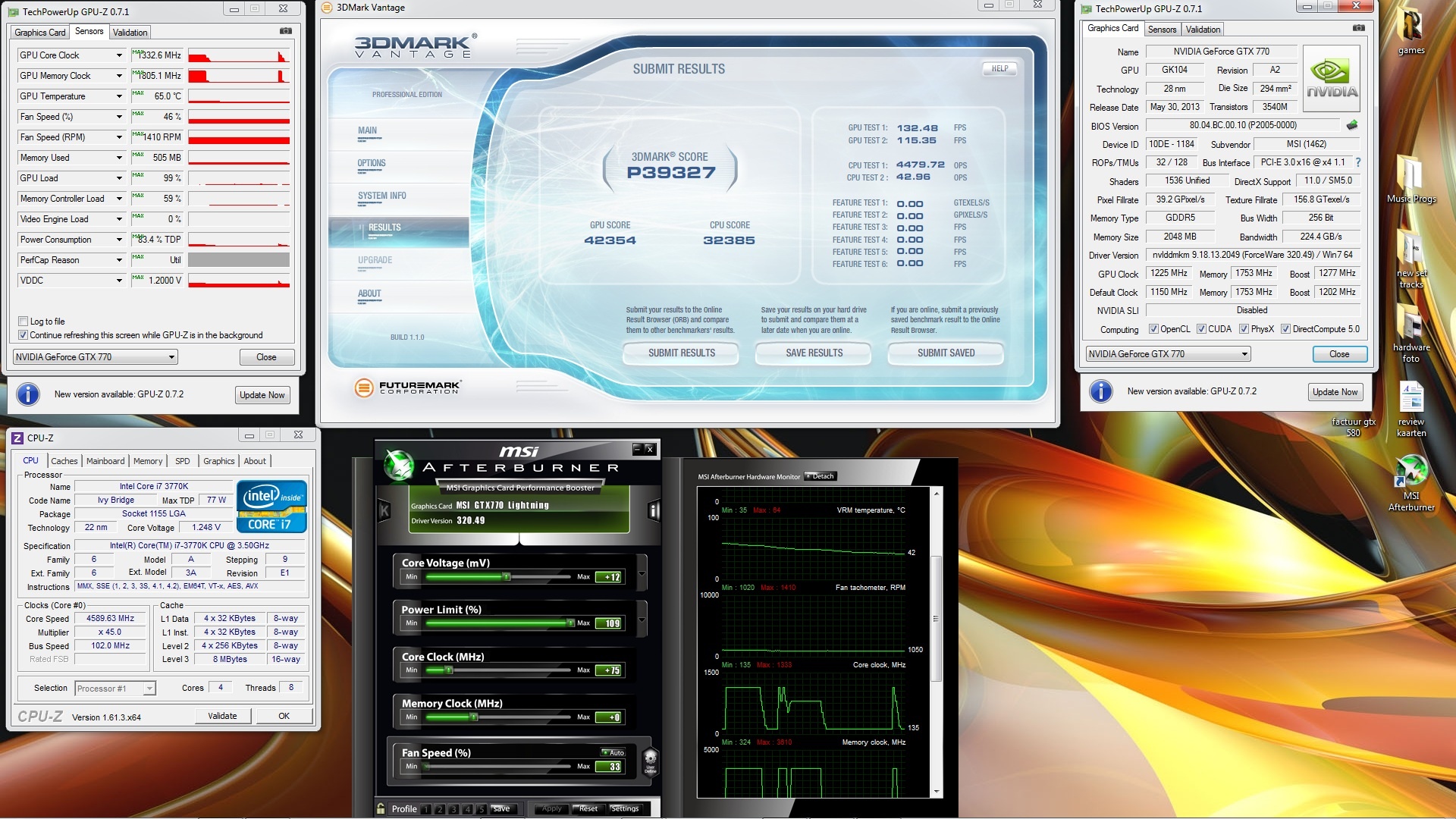Select Afterburner profile slot 2
Viewport: 1456px width, 819px height.
[440, 809]
